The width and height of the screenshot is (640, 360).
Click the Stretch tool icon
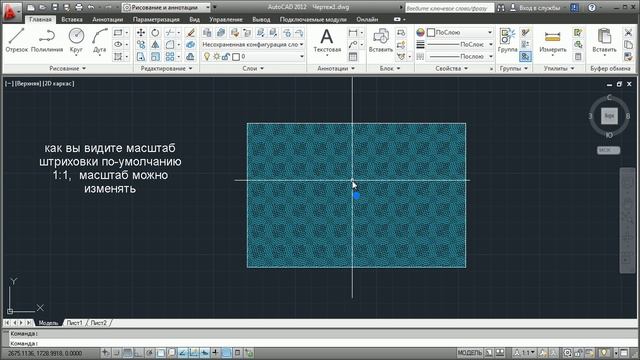[x=141, y=57]
